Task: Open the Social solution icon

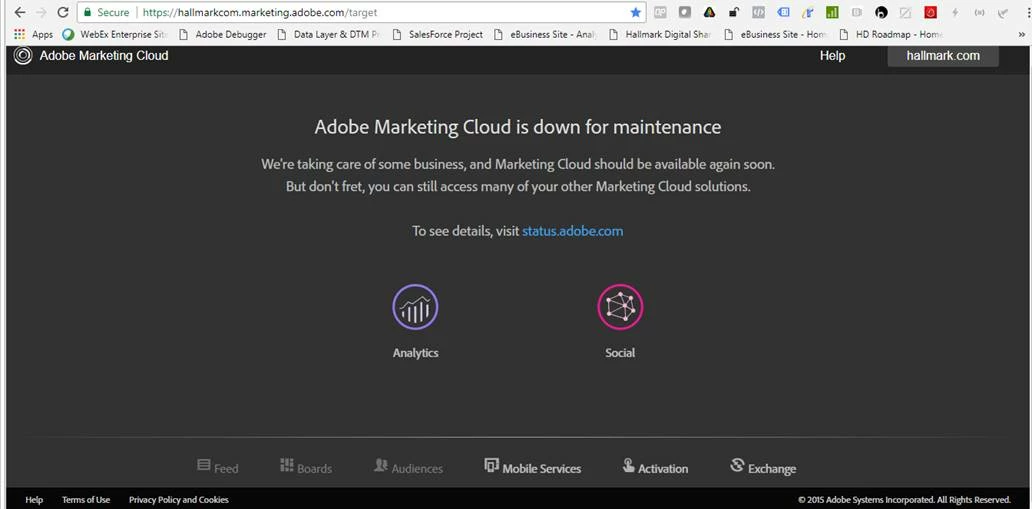Action: [620, 307]
